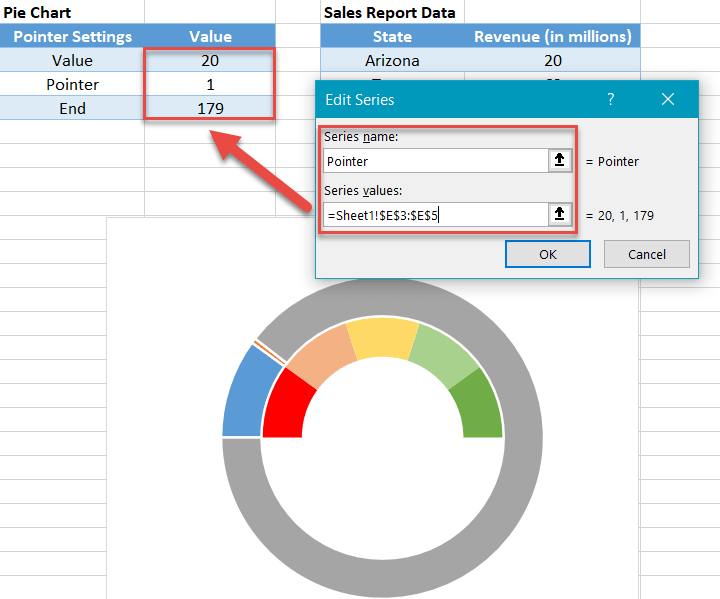This screenshot has width=720, height=599.
Task: Click the 'Pointer Settings' header cell
Action: pos(72,36)
